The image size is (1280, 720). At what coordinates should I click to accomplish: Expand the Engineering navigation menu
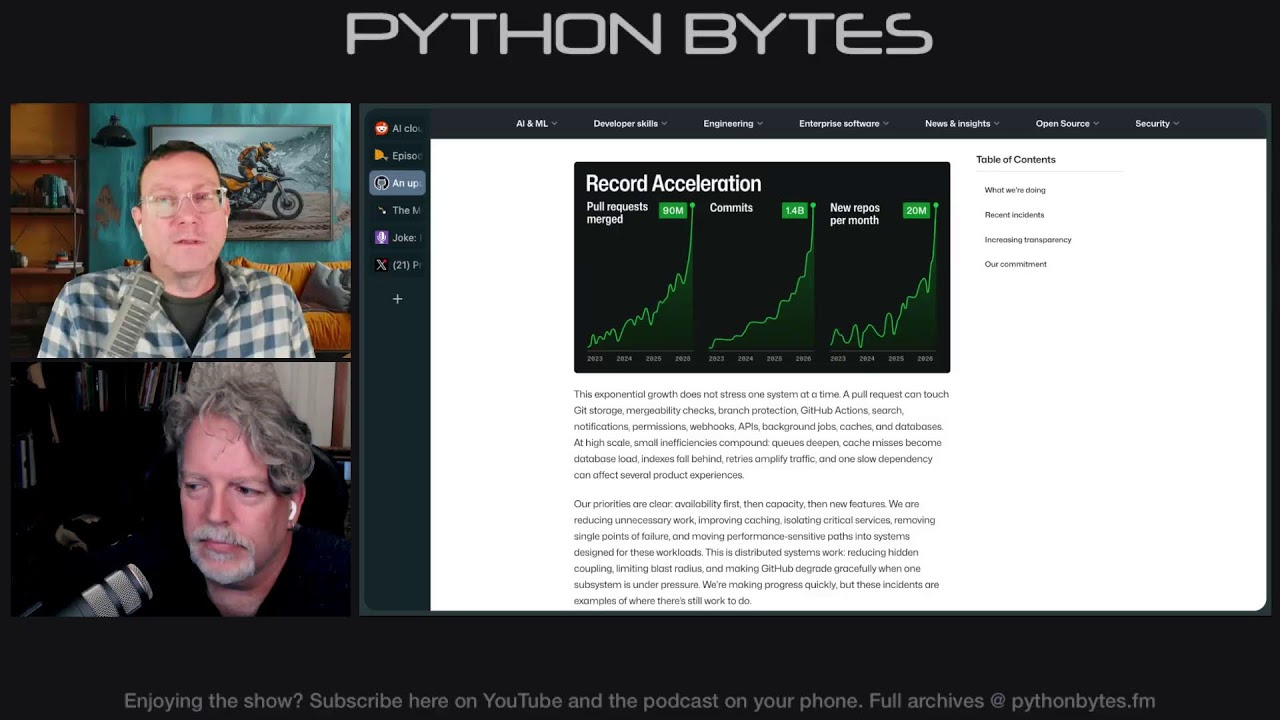click(733, 124)
